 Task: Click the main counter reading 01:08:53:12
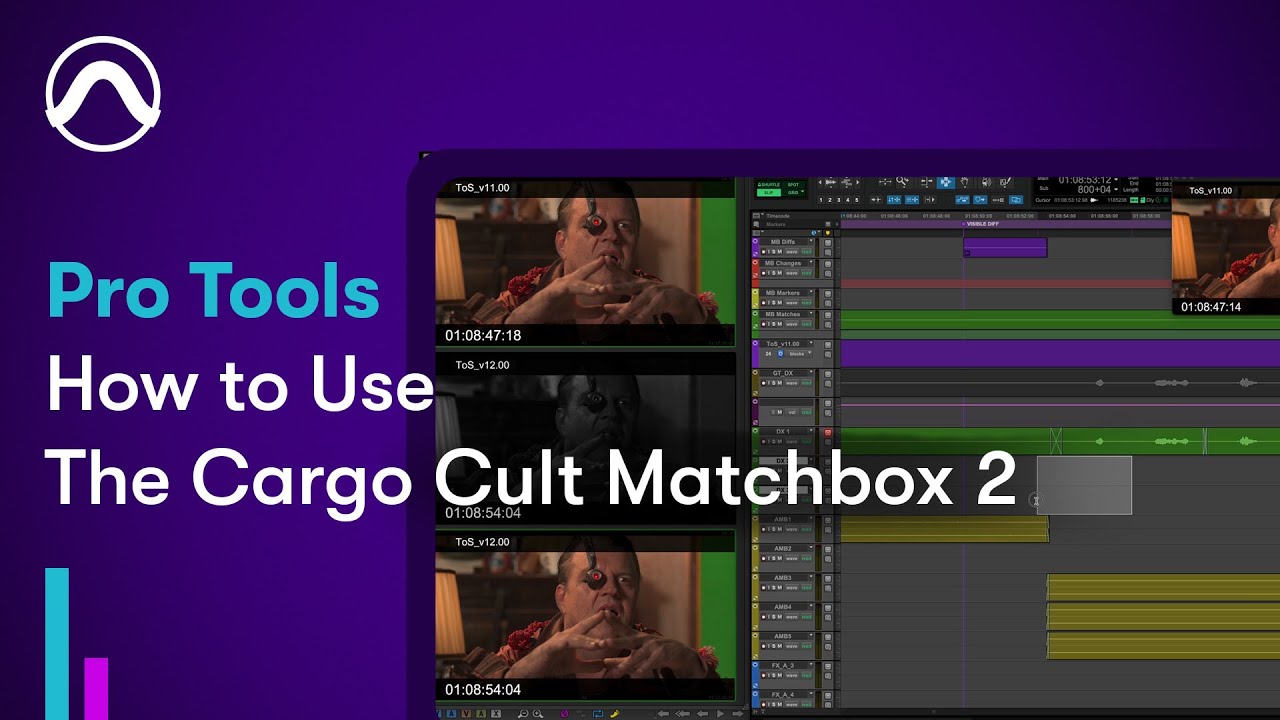tap(1084, 179)
